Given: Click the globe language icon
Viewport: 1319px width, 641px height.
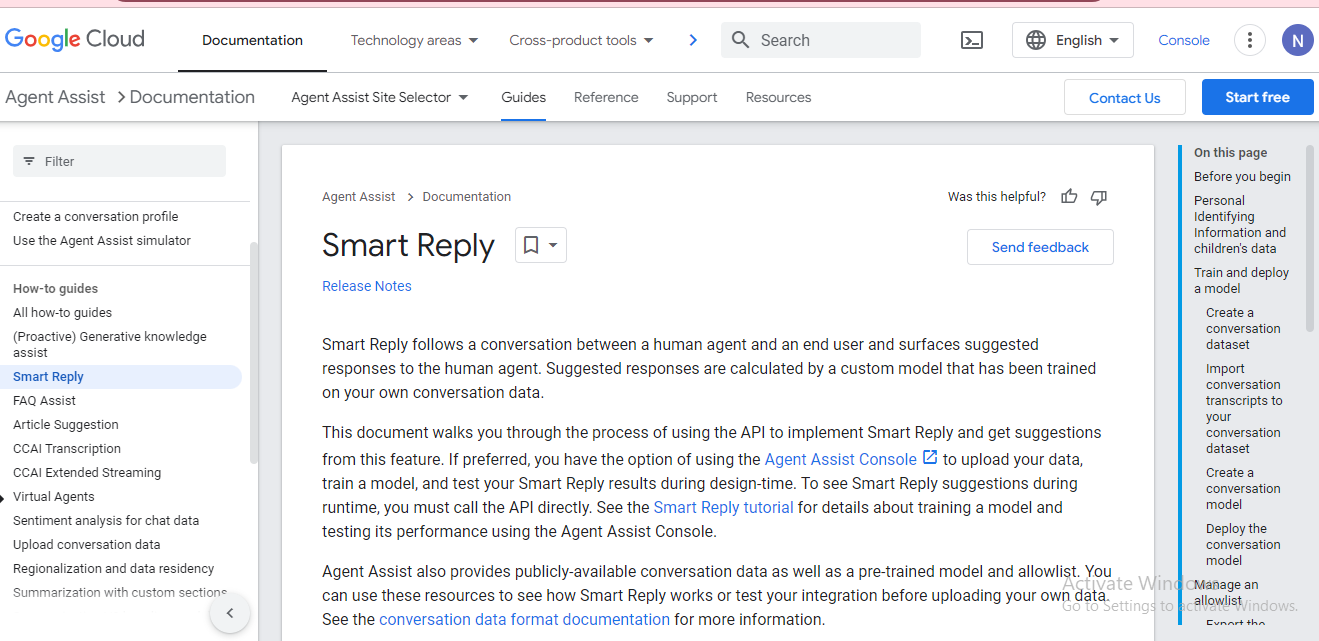Looking at the screenshot, I should [x=1036, y=40].
